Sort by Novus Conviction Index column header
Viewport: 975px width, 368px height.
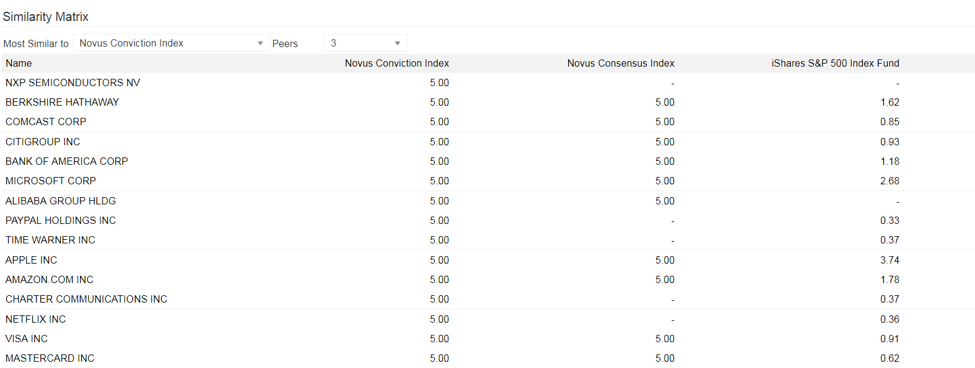(397, 63)
